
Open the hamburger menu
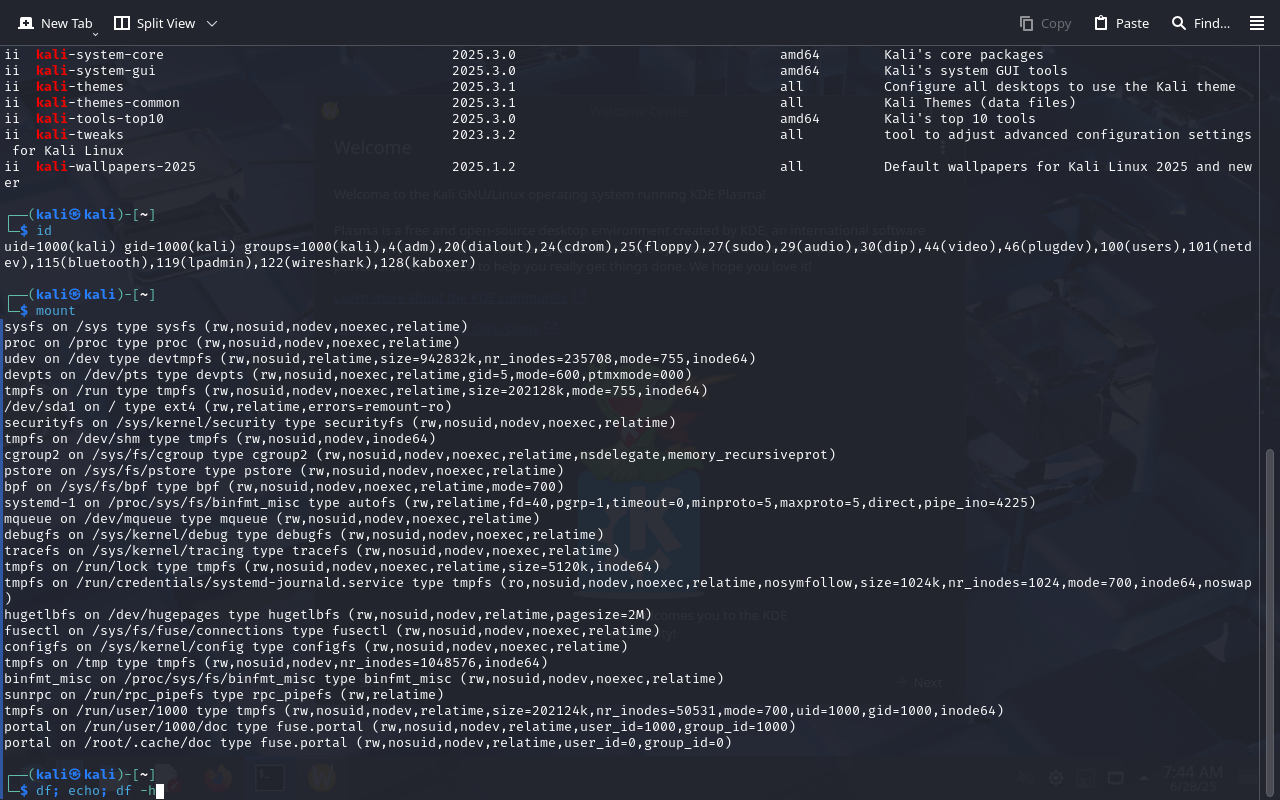[x=1257, y=23]
